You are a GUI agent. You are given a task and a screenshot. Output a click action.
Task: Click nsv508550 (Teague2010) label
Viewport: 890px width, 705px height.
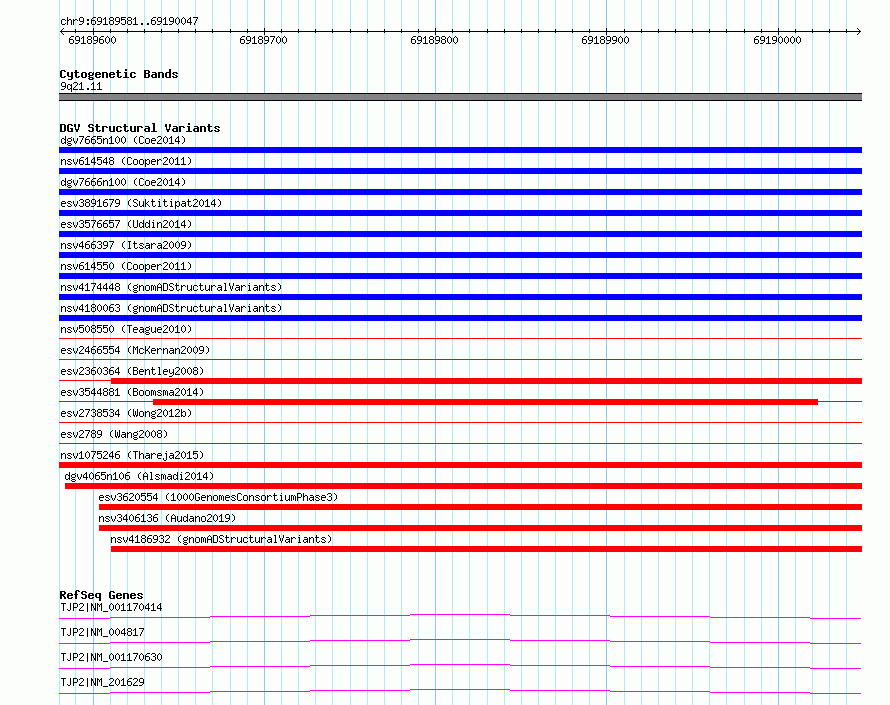(126, 329)
